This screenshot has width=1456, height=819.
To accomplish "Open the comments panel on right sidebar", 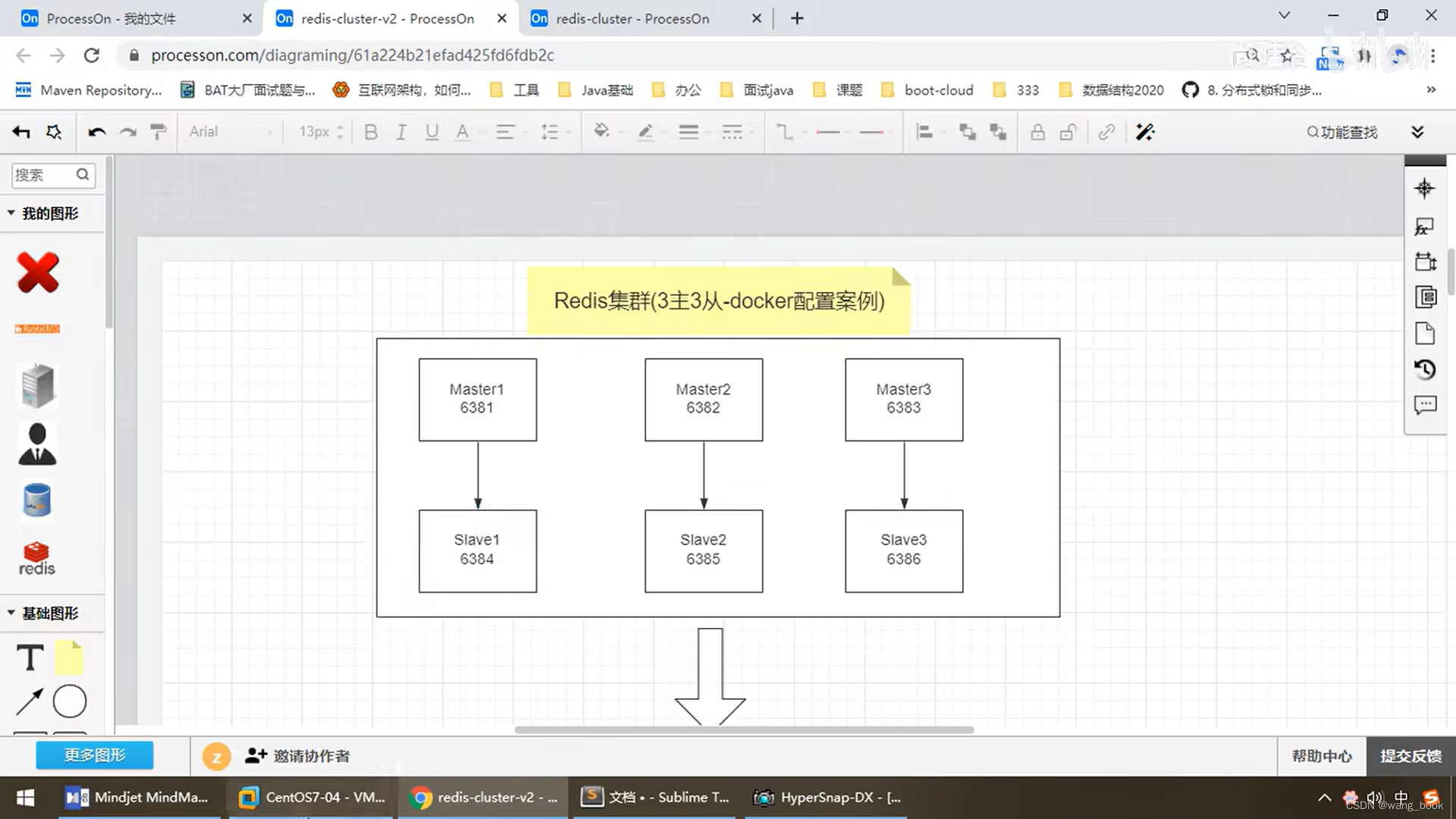I will tap(1426, 405).
